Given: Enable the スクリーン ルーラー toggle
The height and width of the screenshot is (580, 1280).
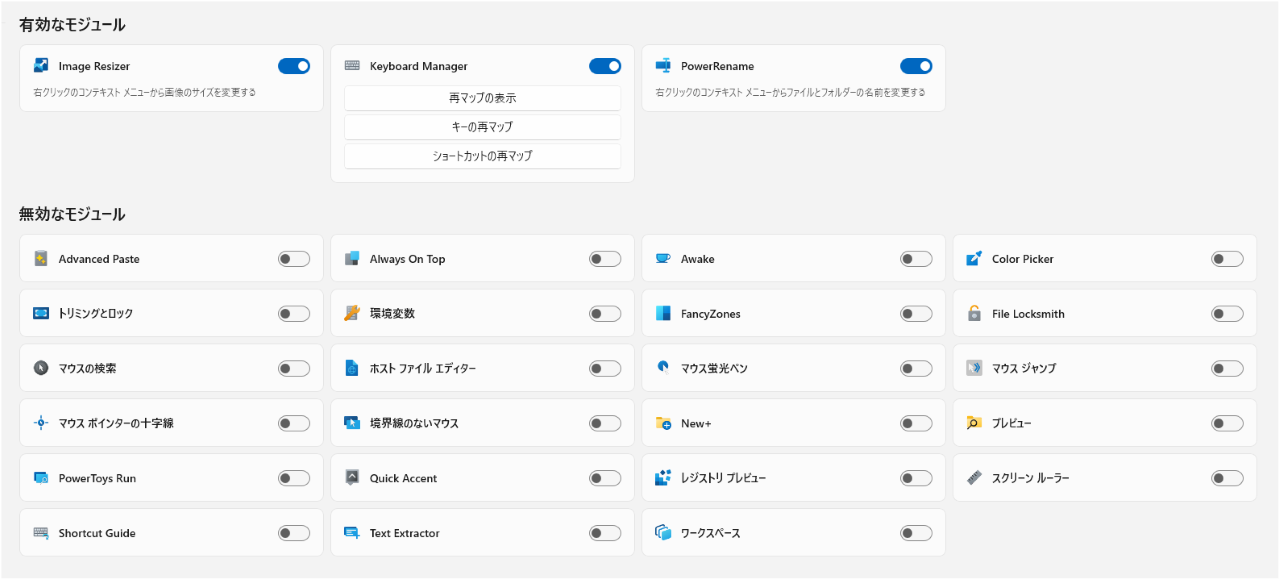Looking at the screenshot, I should pos(1227,478).
